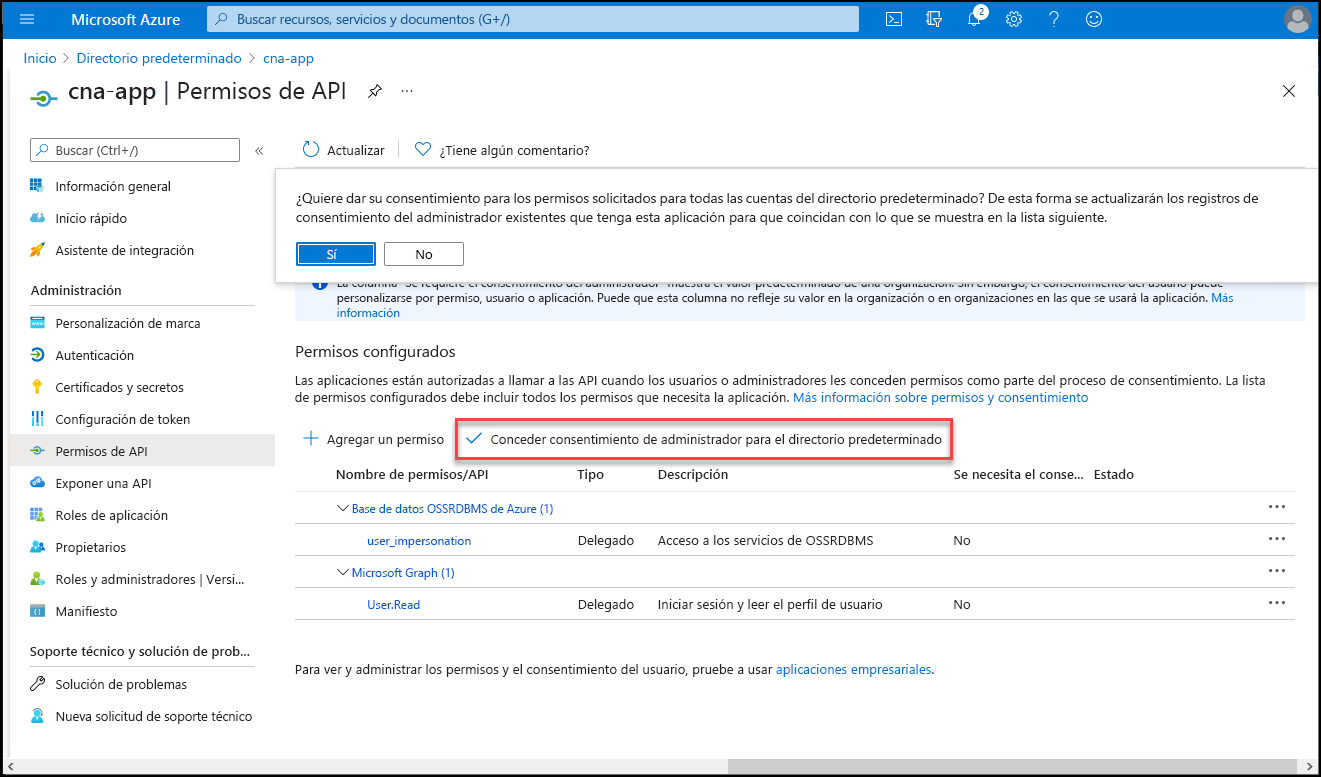Open portal settings gear
Viewport: 1321px width, 777px height.
(x=1014, y=19)
